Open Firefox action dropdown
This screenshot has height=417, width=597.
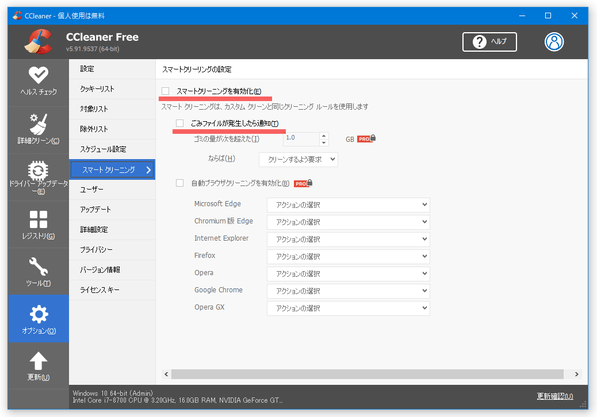point(348,257)
